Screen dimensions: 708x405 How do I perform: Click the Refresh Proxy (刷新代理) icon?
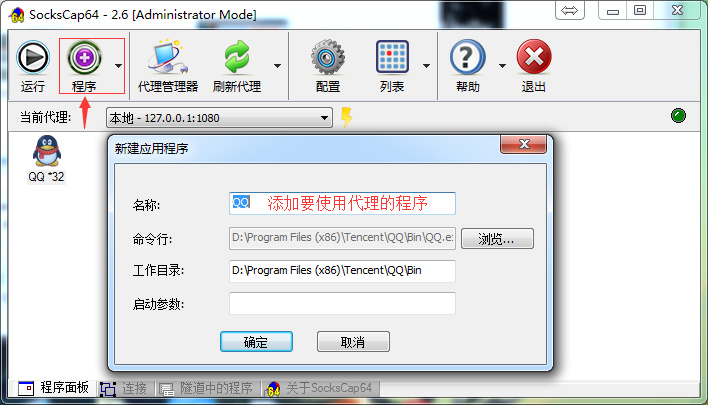(237, 57)
